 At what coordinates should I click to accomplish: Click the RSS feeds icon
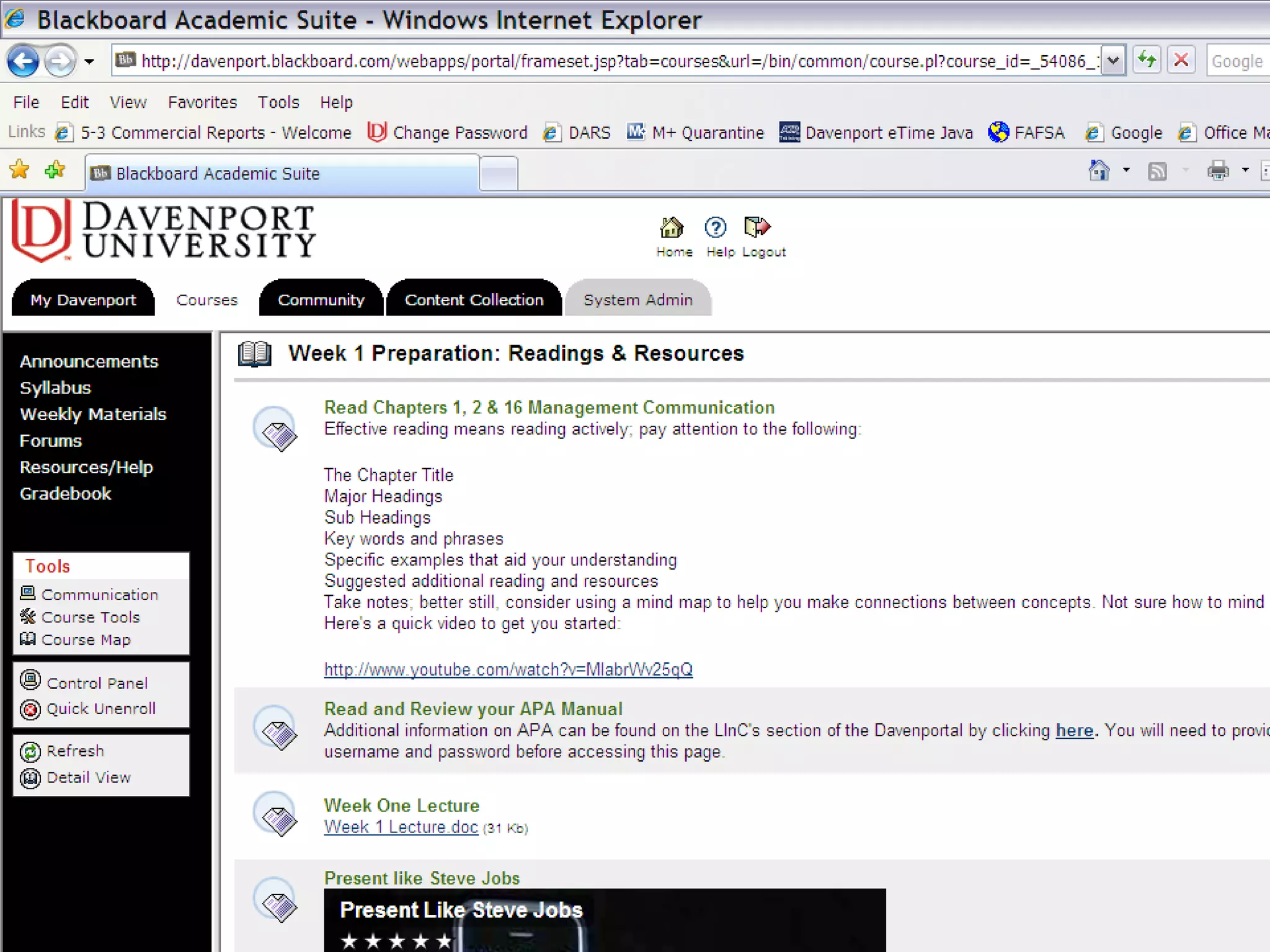1157,171
